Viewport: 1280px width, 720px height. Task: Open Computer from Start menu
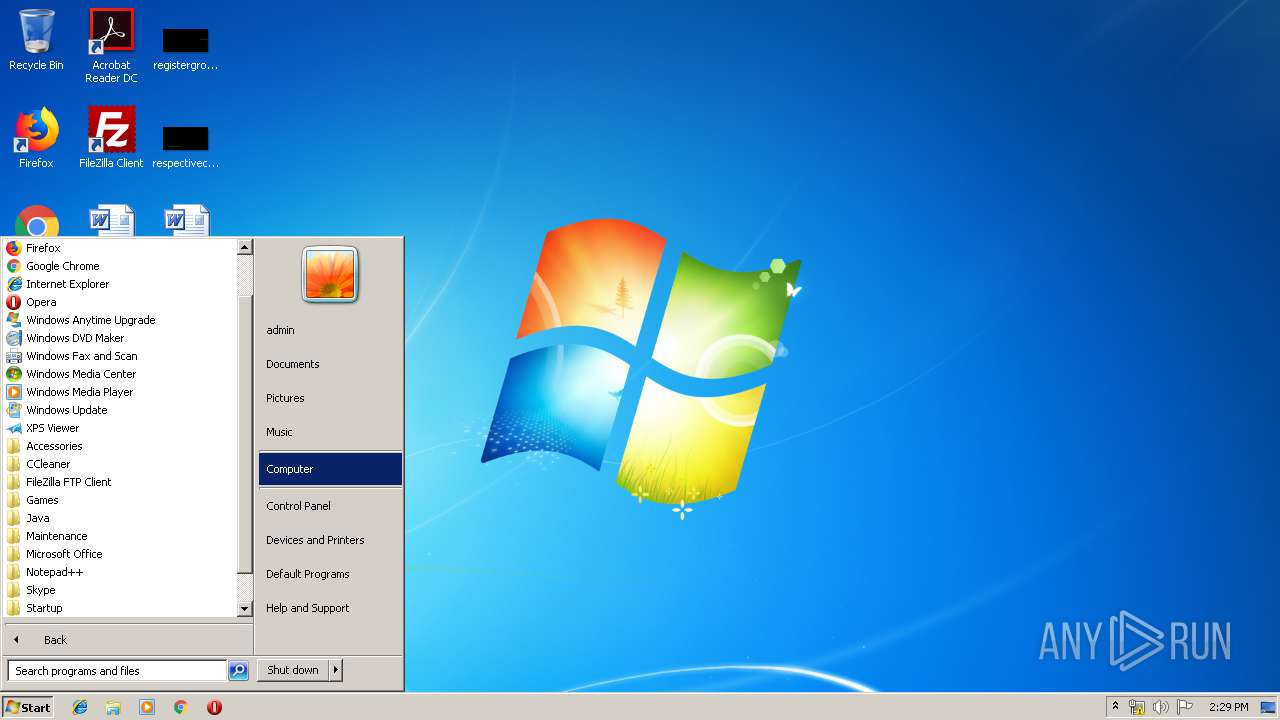coord(330,469)
